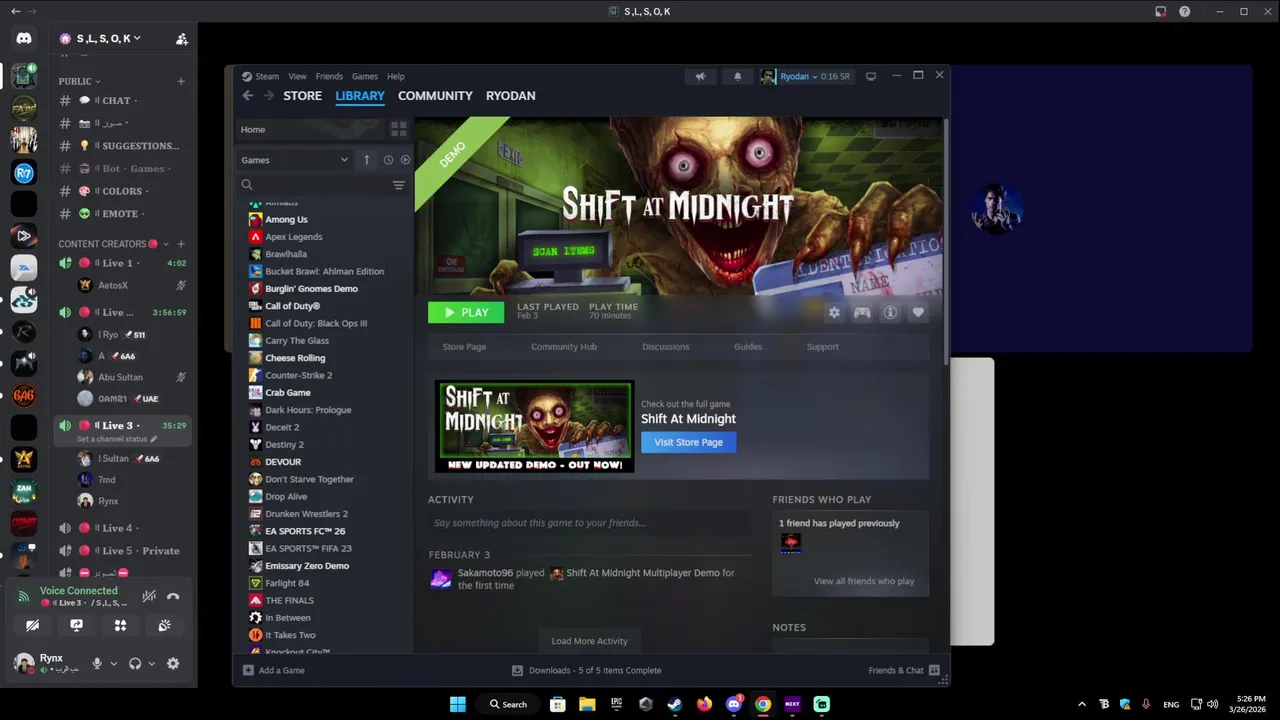Turn on camera in Discord voice panel
The image size is (1280, 720).
[x=33, y=625]
